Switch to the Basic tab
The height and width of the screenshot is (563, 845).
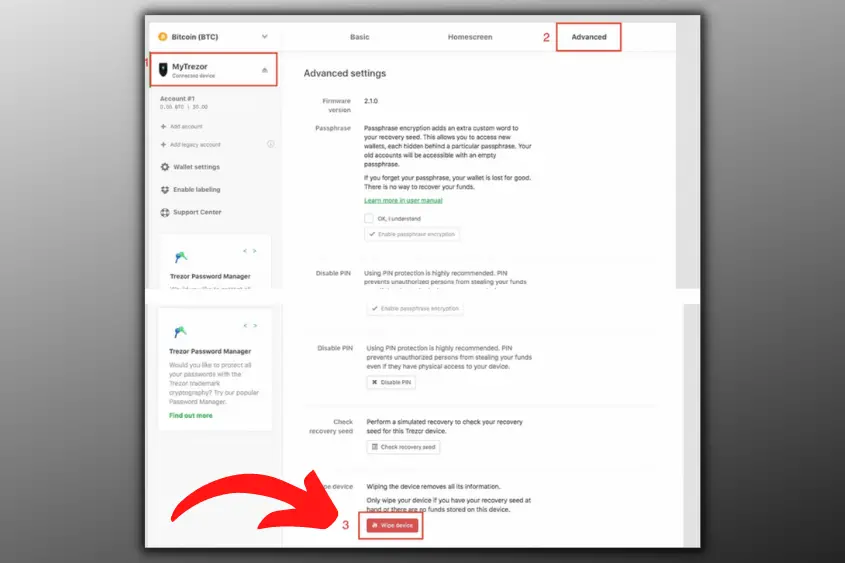359,37
